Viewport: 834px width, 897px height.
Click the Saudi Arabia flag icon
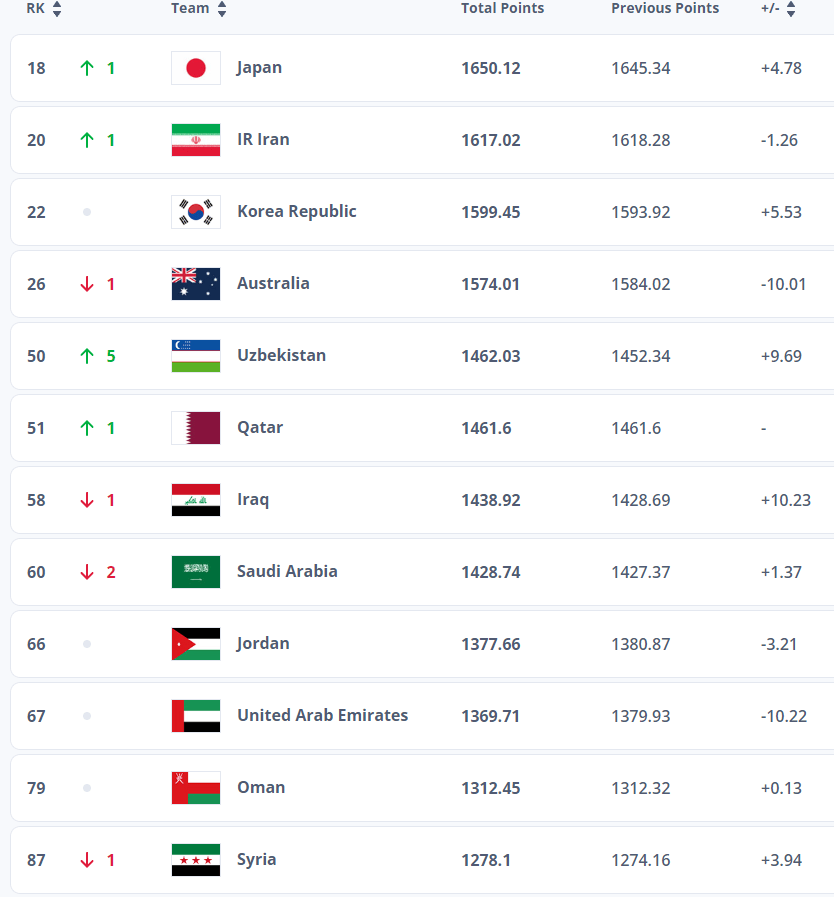click(x=196, y=572)
